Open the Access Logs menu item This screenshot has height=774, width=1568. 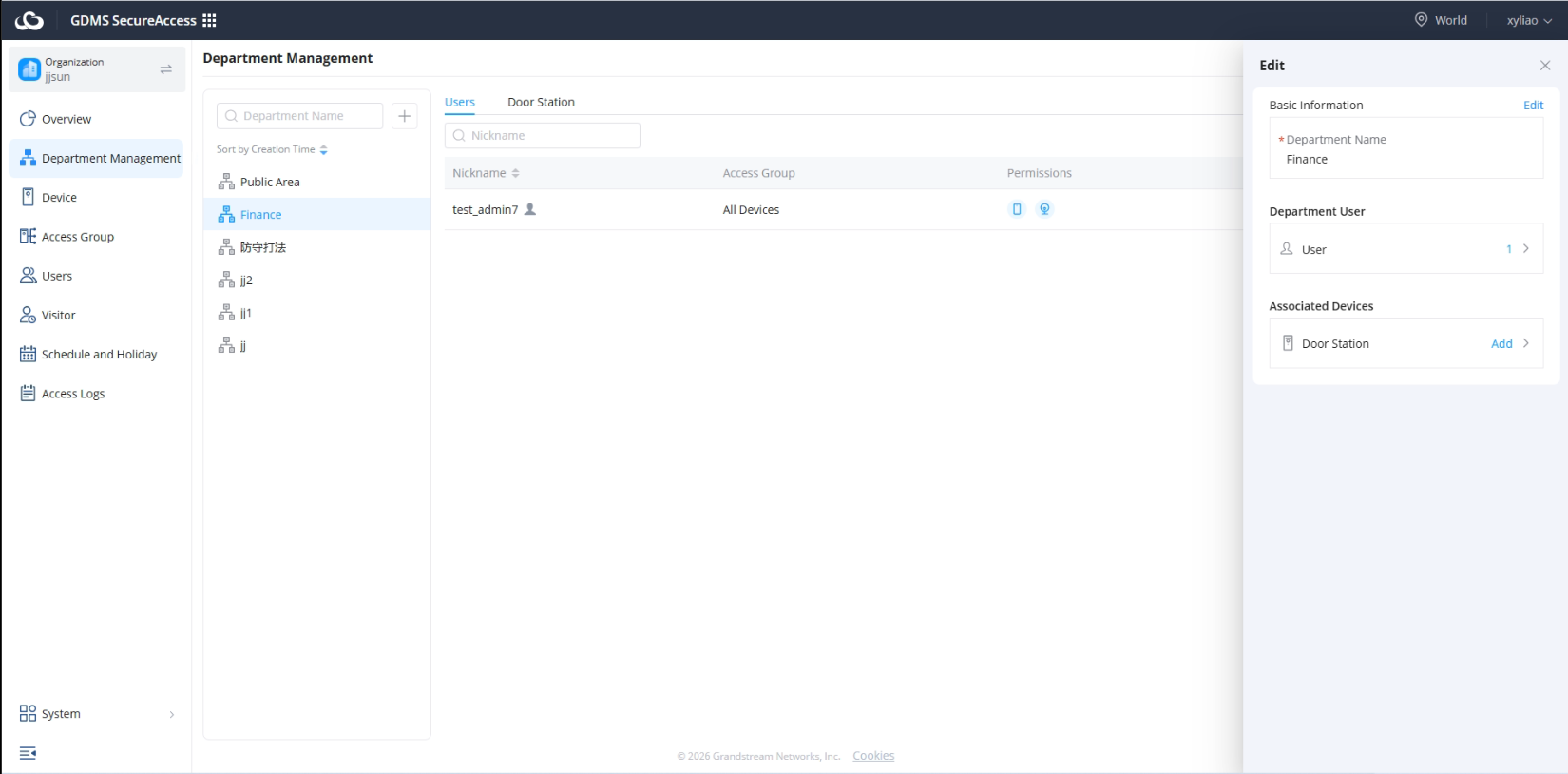(96, 393)
